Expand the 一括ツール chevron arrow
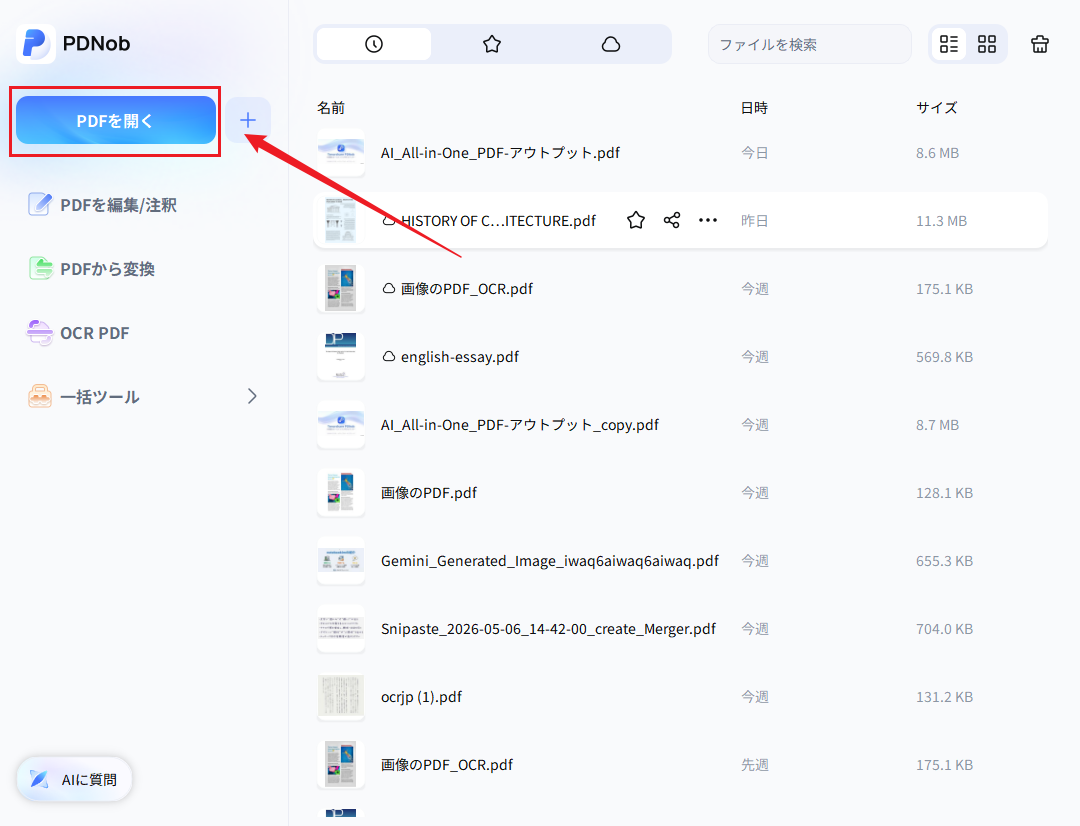 coord(252,396)
